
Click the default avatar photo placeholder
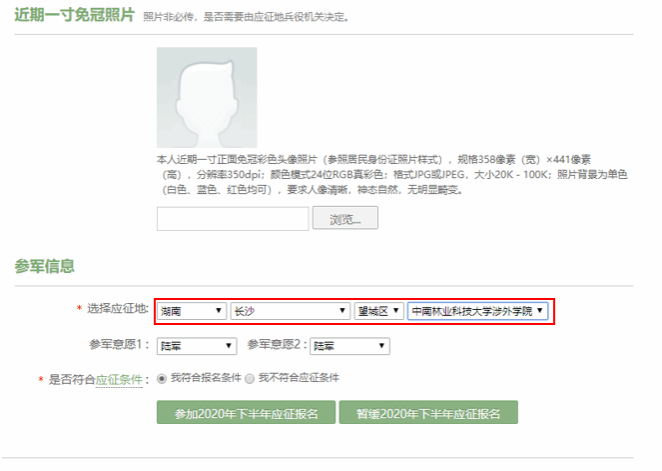click(206, 97)
